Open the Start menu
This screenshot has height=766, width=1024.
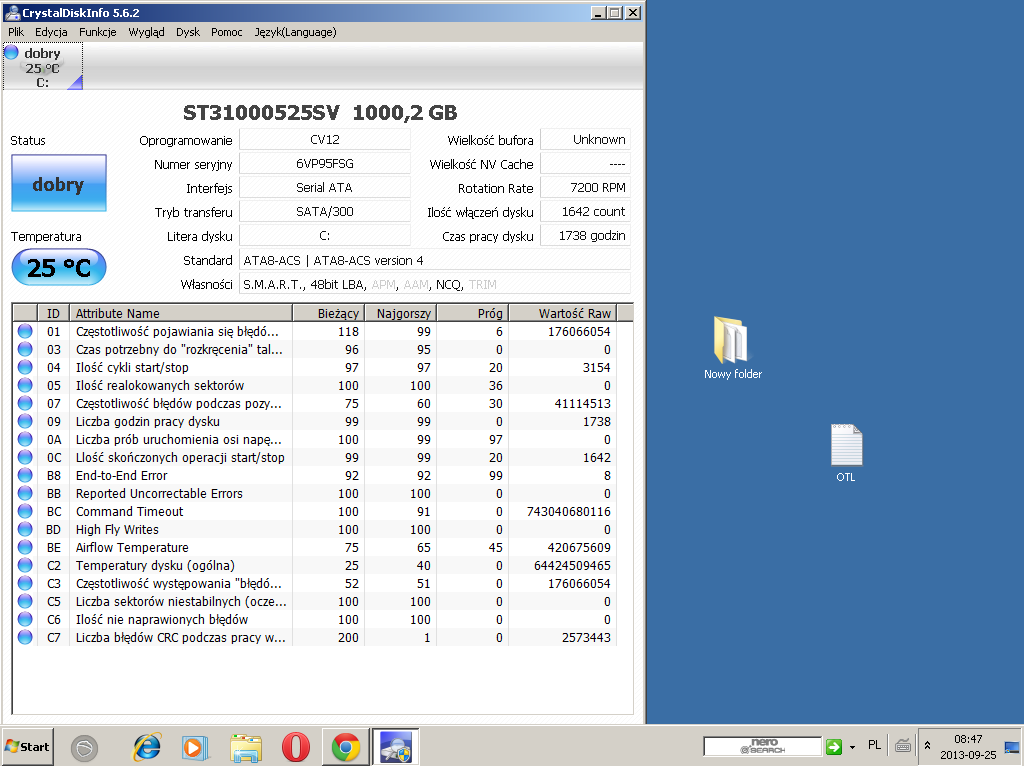(x=27, y=746)
